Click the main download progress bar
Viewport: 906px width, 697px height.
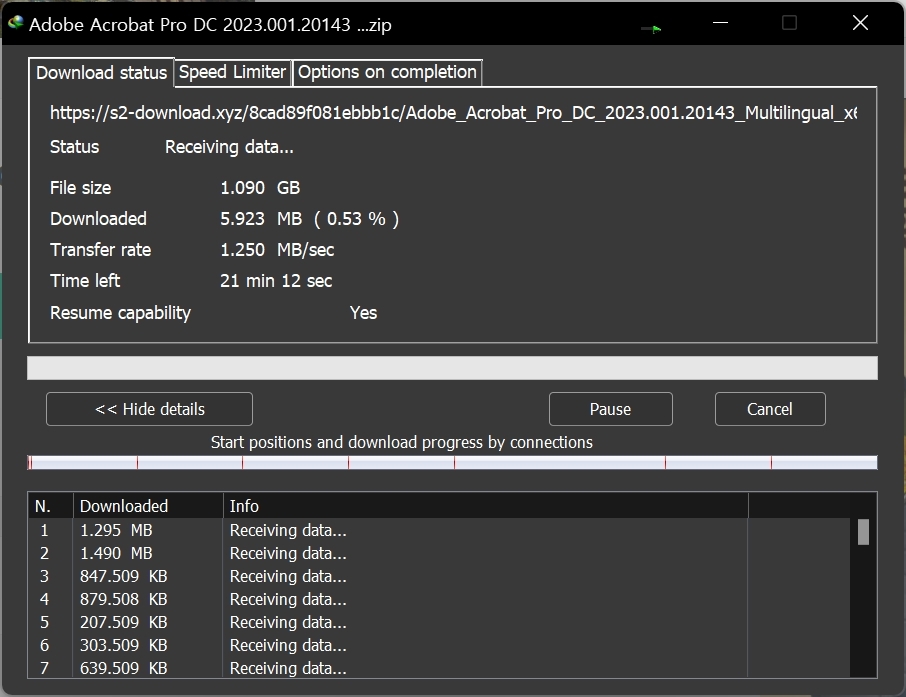tap(452, 368)
